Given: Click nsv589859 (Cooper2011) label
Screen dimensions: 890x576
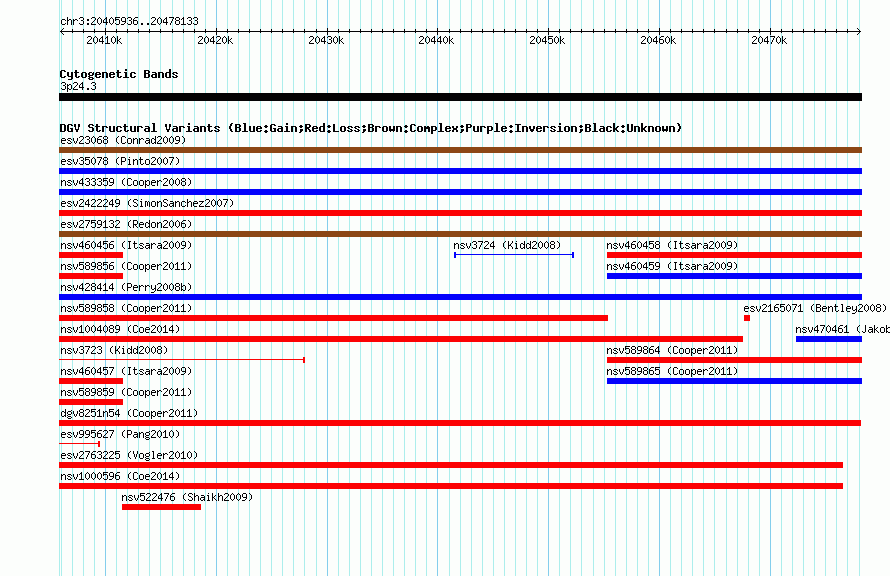Looking at the screenshot, I should tap(126, 392).
